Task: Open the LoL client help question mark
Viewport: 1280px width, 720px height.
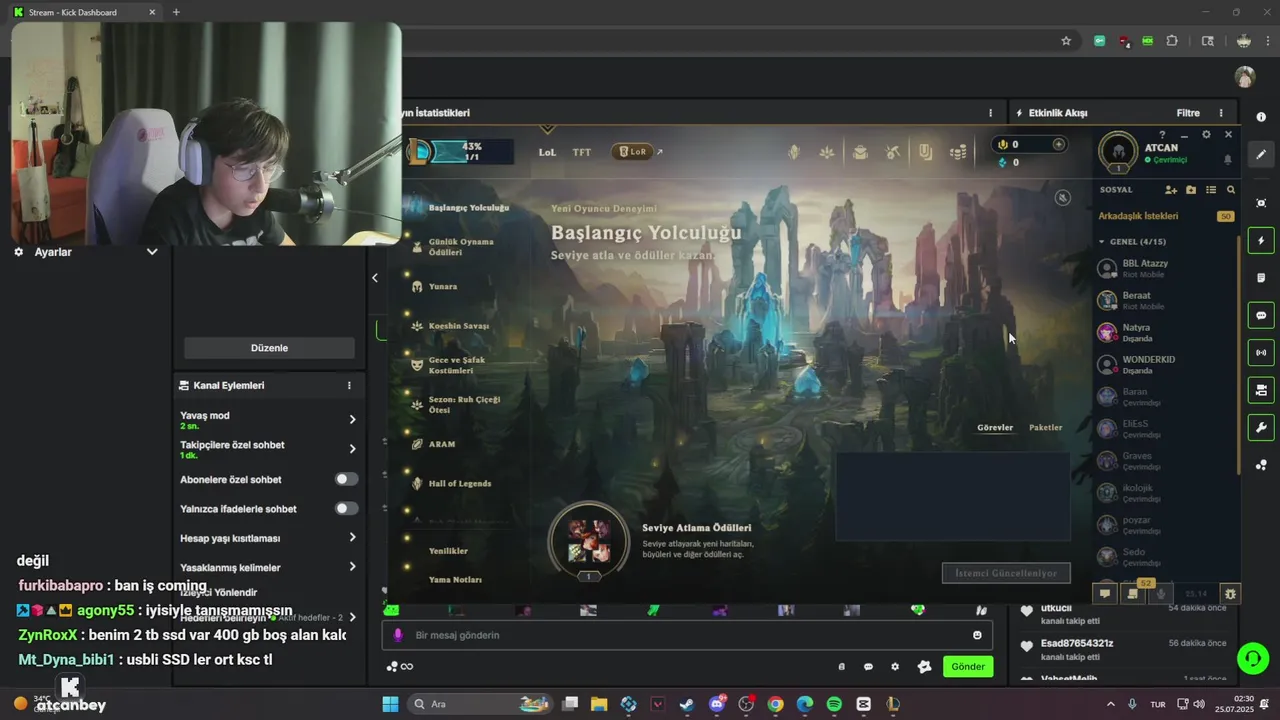Action: [x=1162, y=134]
